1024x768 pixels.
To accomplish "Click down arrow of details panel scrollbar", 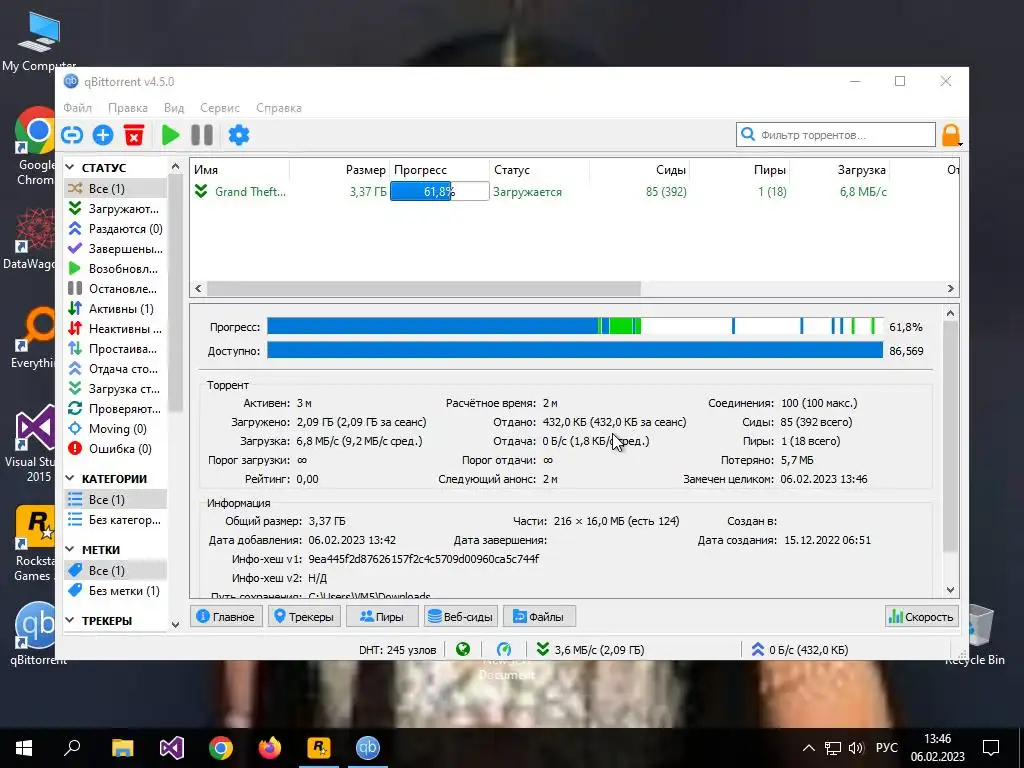I will [x=950, y=590].
